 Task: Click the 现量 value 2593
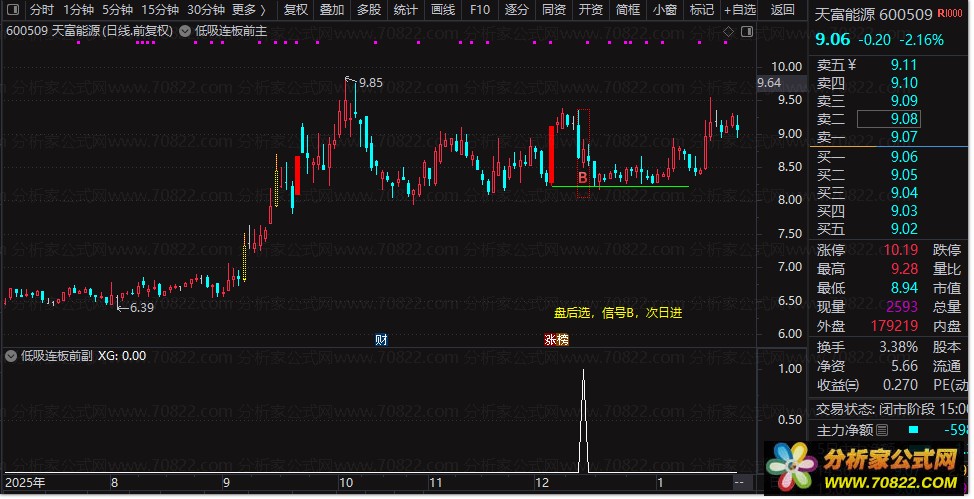(x=901, y=306)
